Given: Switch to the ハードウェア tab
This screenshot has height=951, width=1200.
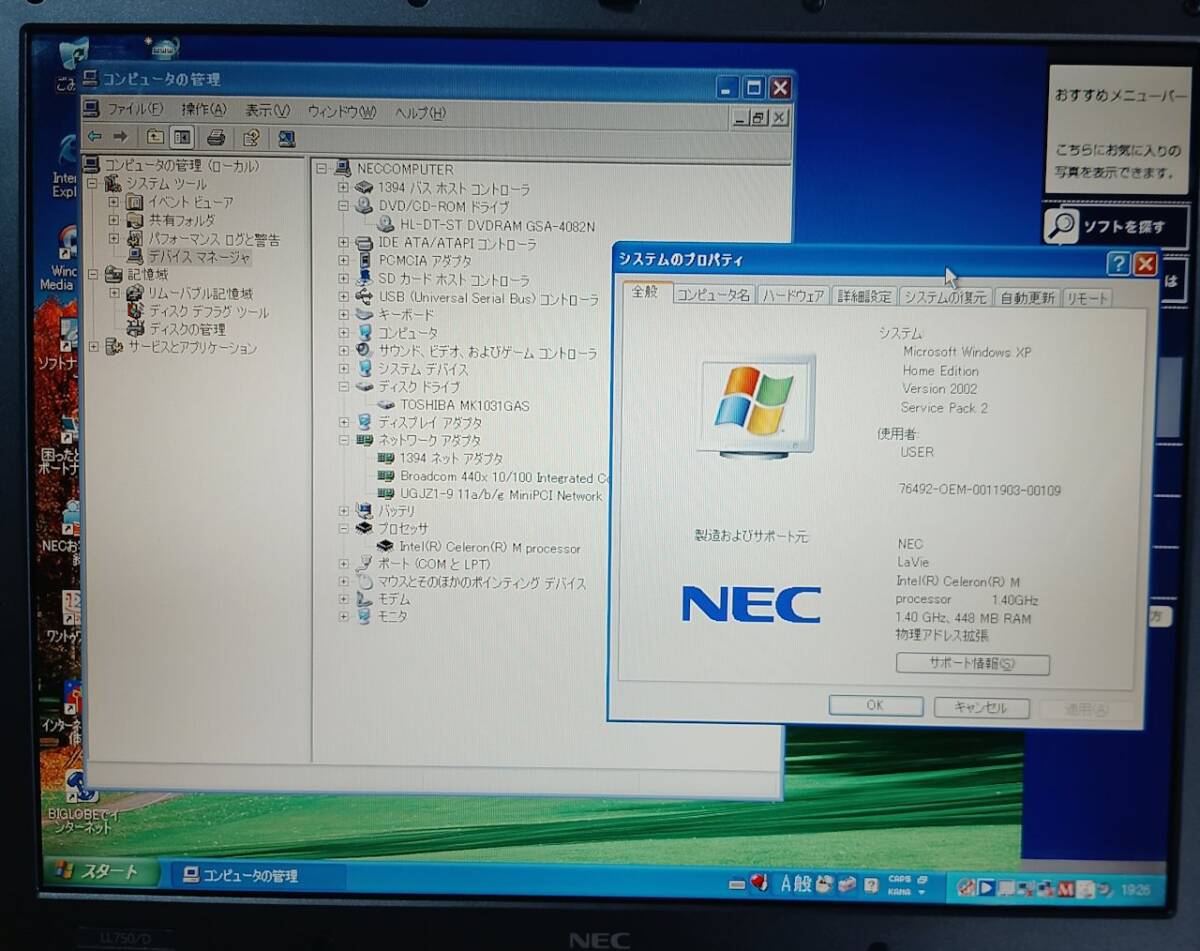Looking at the screenshot, I should pos(792,296).
